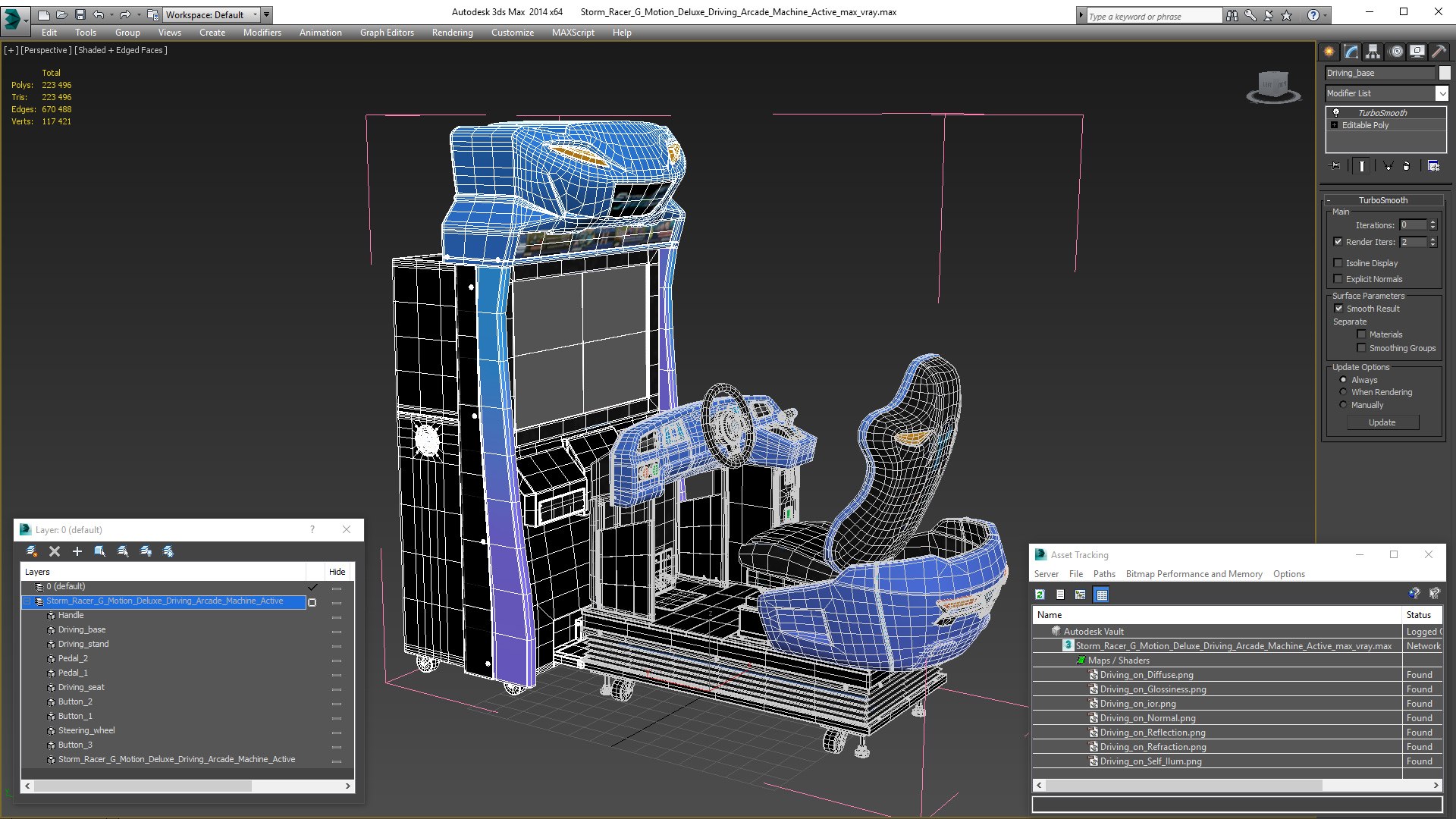Open the Hierarchy command panel tab
Viewport: 1456px width, 819px height.
click(x=1373, y=52)
